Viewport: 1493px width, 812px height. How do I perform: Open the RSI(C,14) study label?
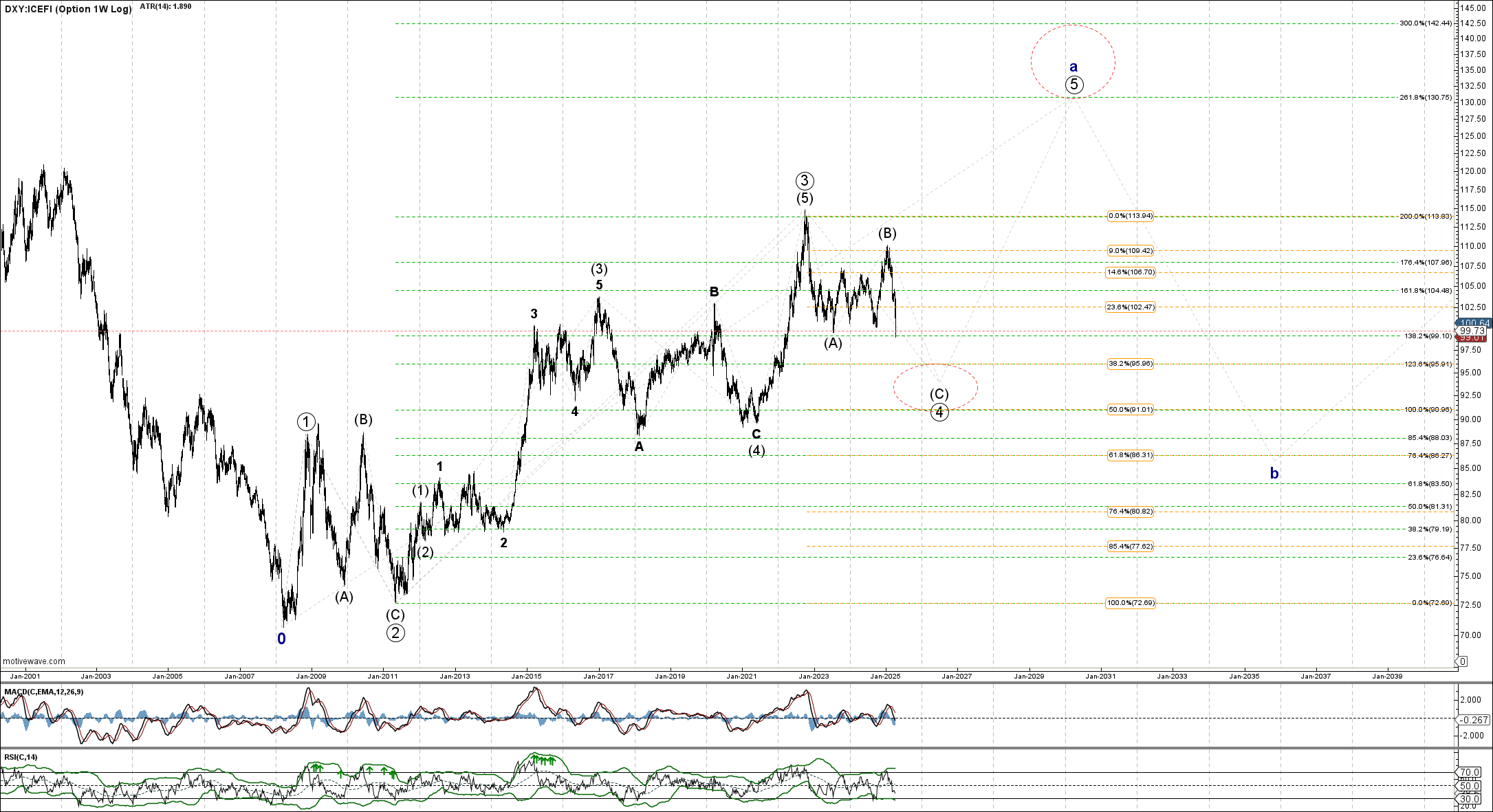(21, 757)
